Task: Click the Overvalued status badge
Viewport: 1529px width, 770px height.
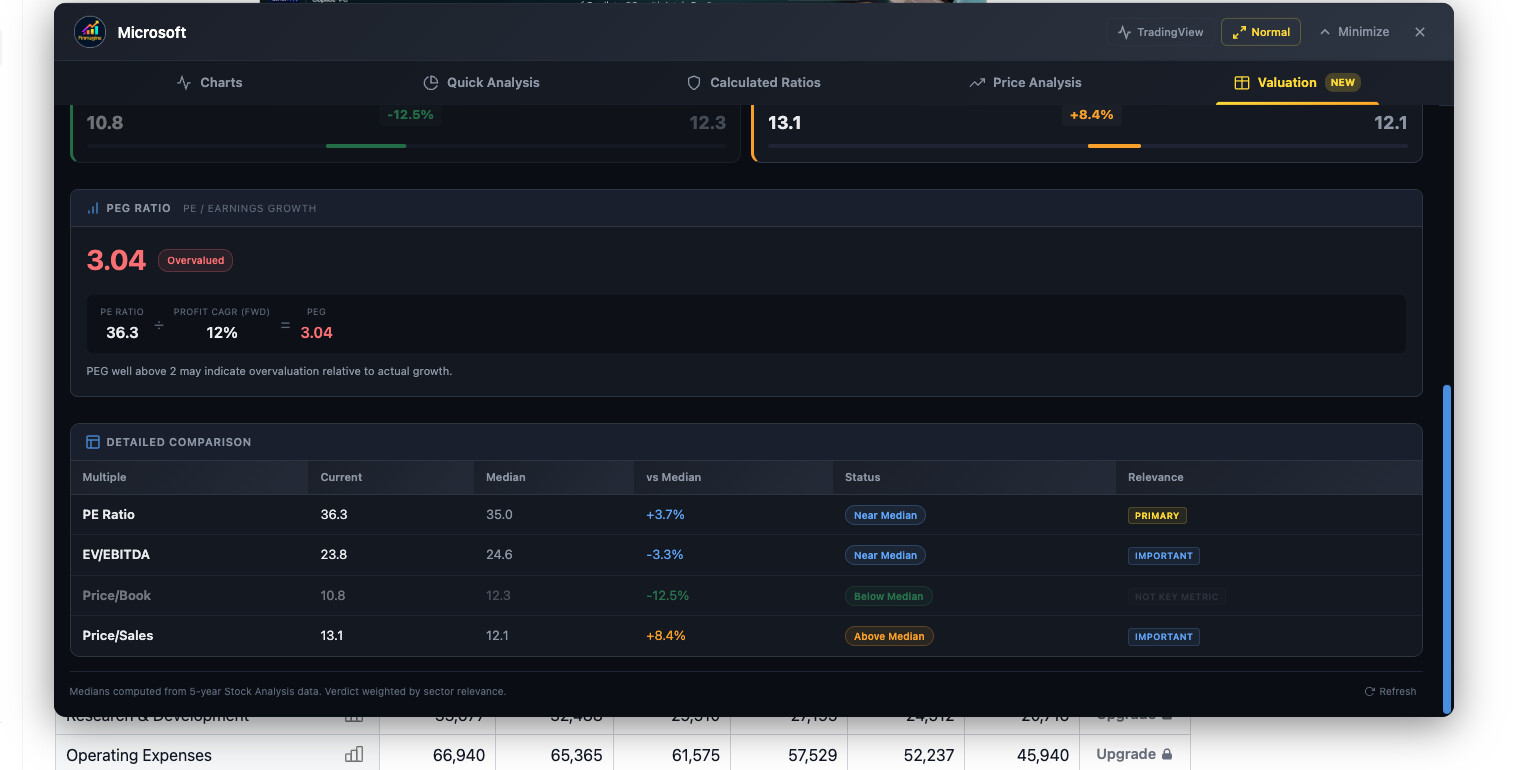Action: [195, 261]
